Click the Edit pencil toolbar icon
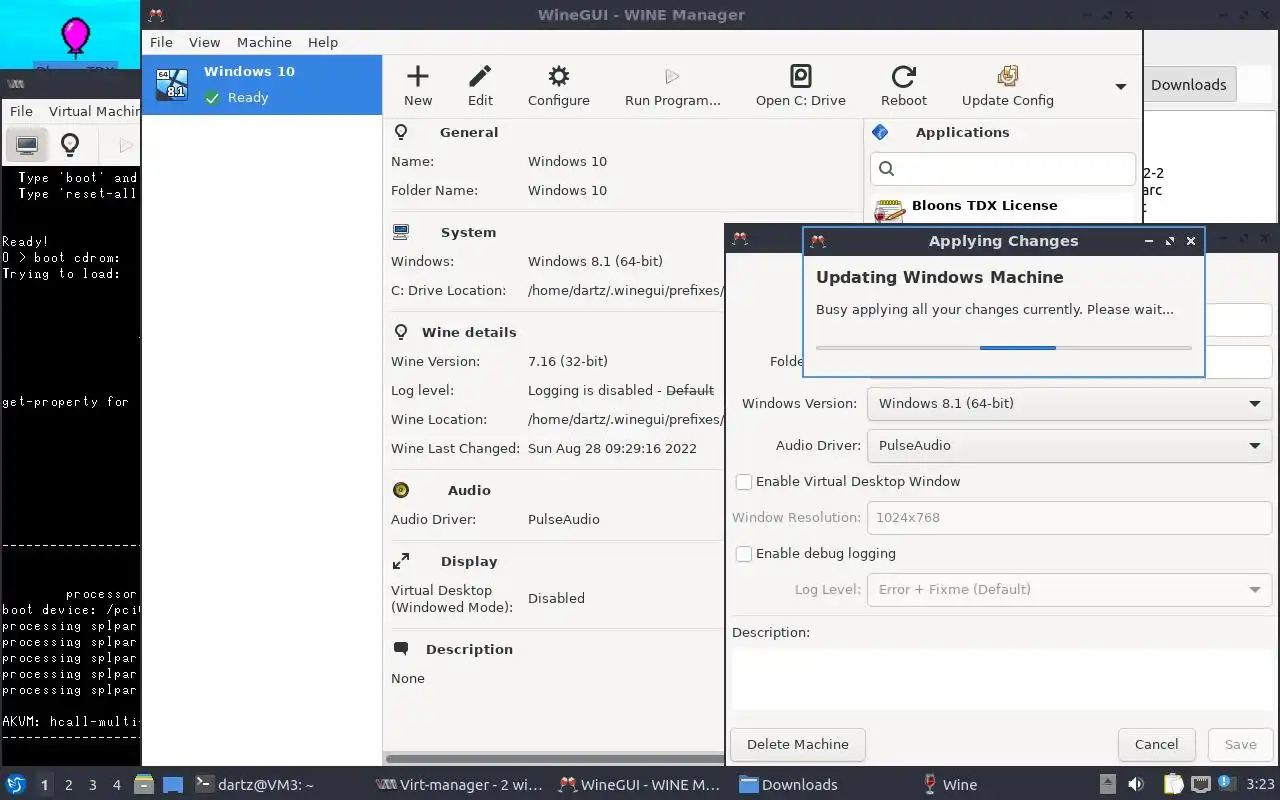 click(x=480, y=77)
